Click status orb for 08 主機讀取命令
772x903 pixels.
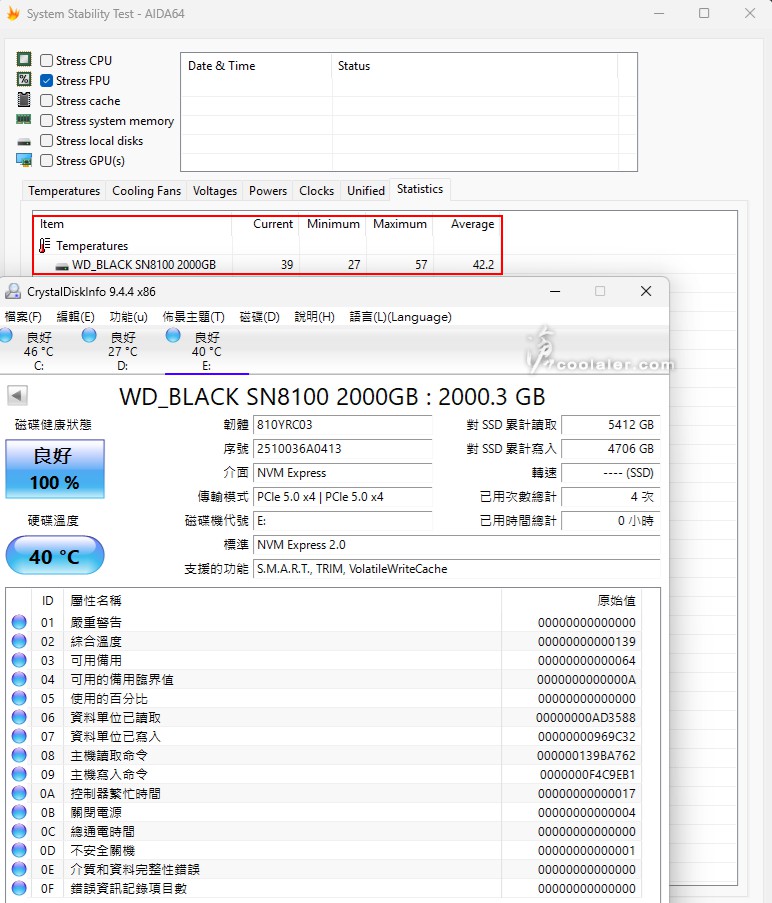click(x=19, y=755)
